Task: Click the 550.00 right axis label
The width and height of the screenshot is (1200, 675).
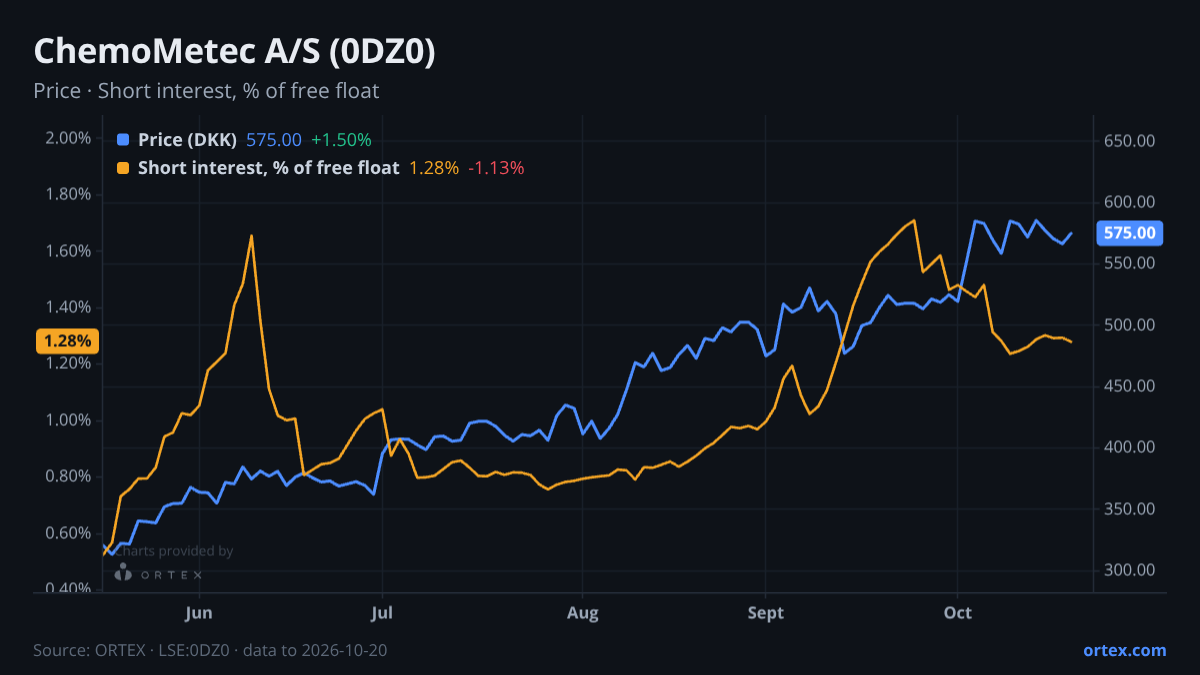Action: pos(1130,263)
